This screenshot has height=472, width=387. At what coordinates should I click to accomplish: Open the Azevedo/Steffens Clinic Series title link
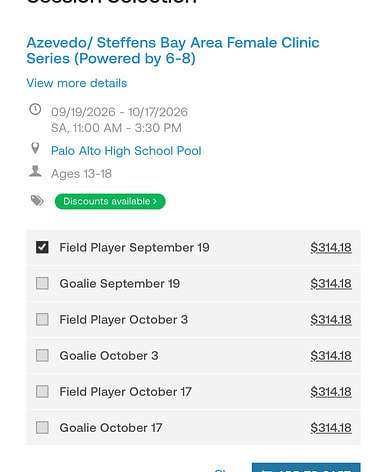point(173,51)
